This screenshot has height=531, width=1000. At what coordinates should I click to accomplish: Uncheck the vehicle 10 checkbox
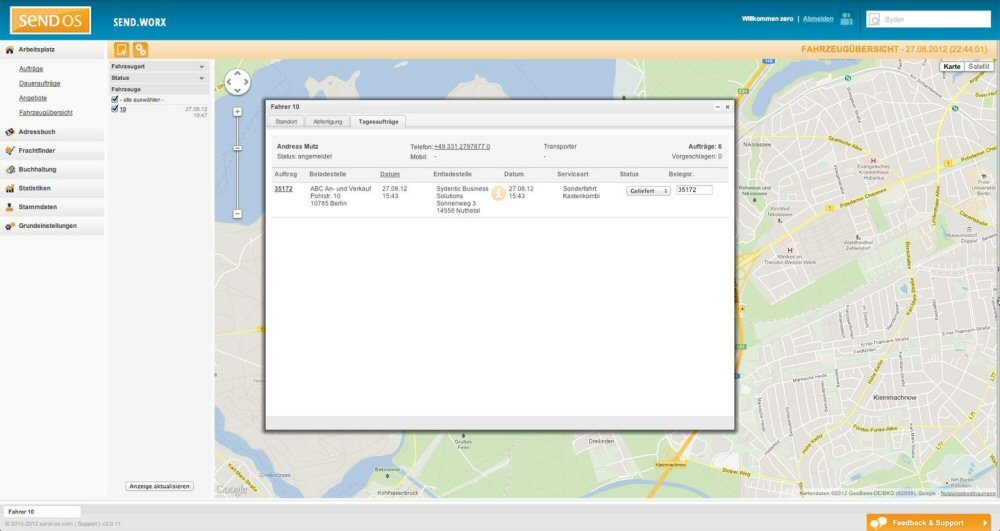[115, 109]
